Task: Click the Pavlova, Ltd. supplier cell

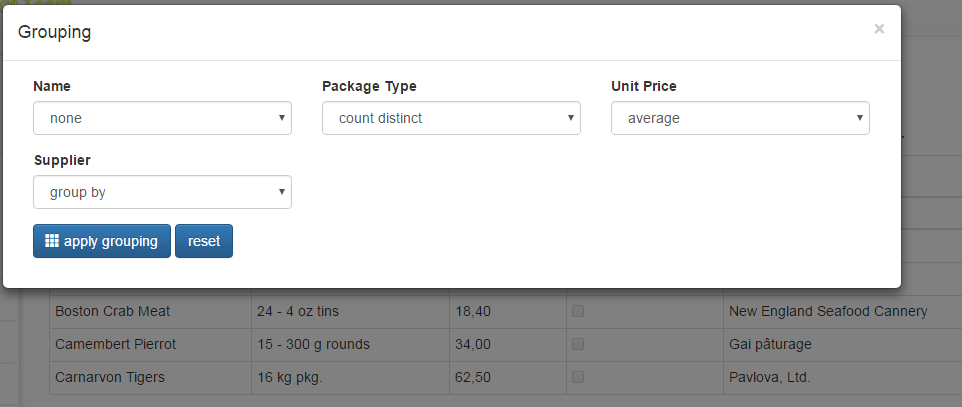Action: (x=842, y=378)
